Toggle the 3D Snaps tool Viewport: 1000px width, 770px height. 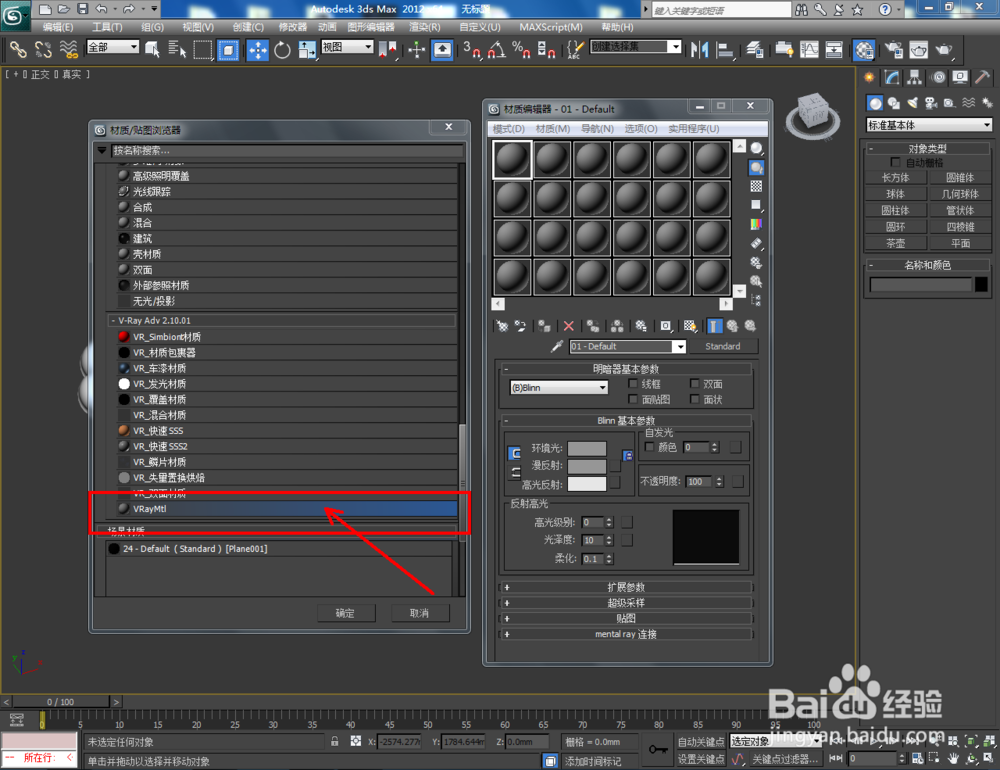472,50
